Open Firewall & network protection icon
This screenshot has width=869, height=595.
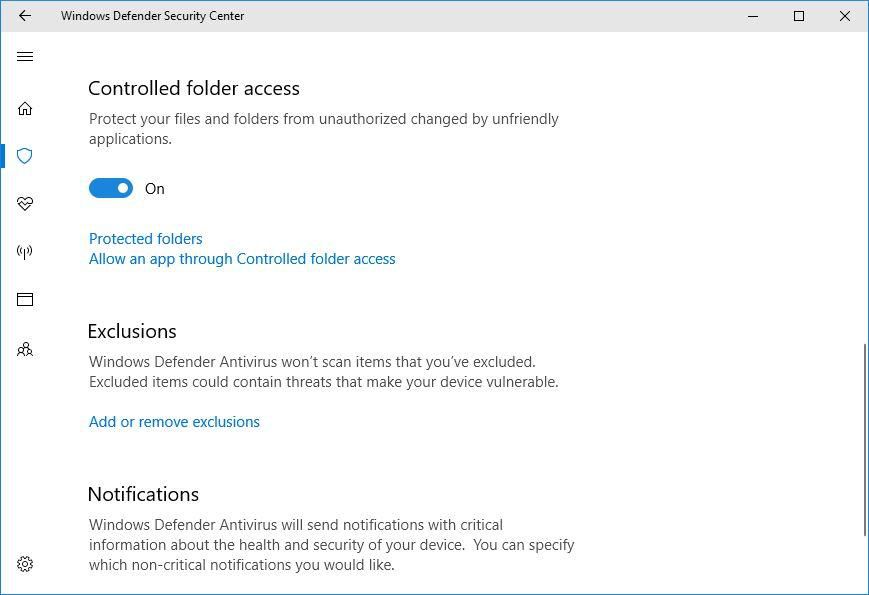coord(25,251)
